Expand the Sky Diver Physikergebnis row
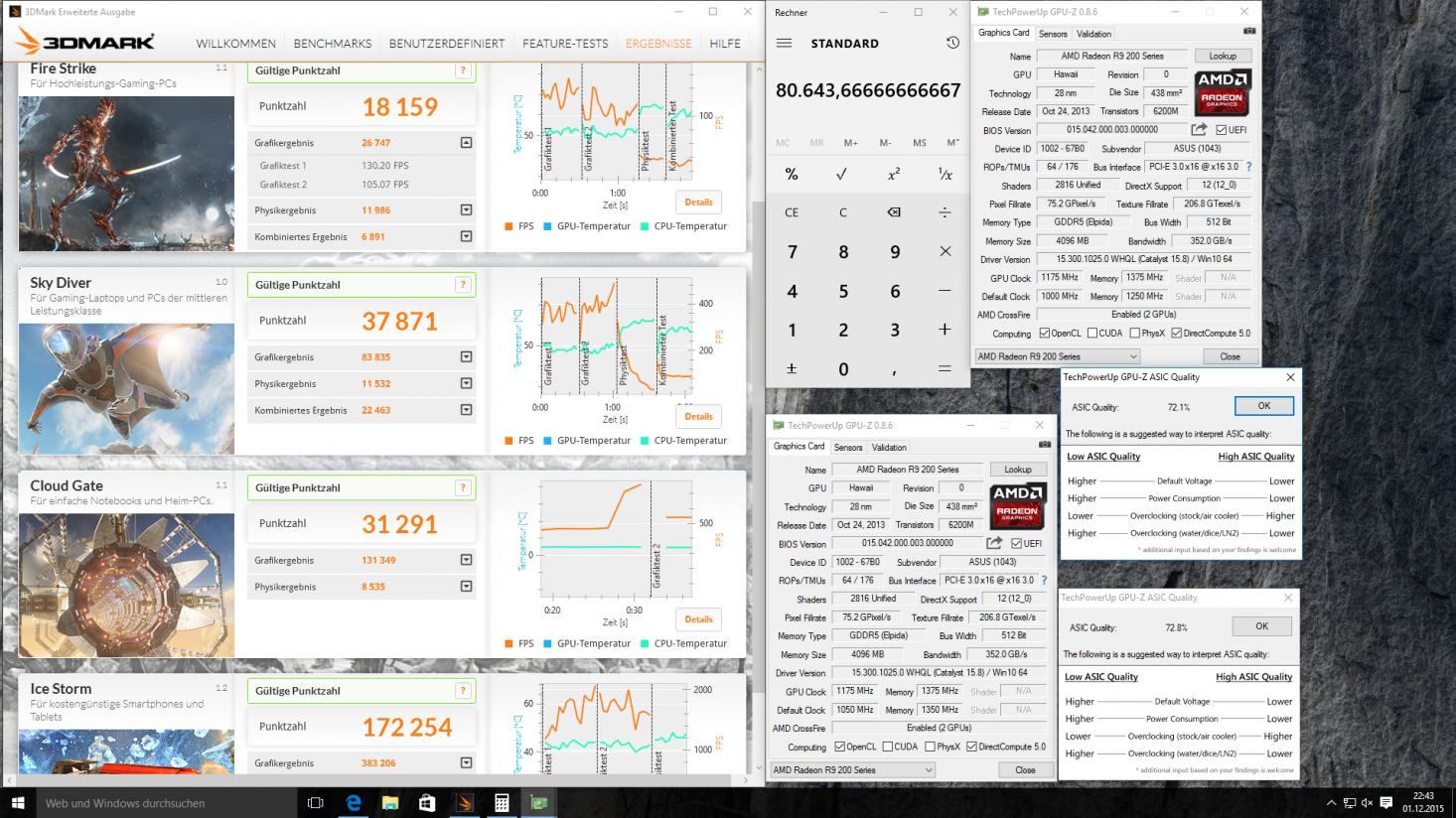This screenshot has height=818, width=1456. [466, 383]
